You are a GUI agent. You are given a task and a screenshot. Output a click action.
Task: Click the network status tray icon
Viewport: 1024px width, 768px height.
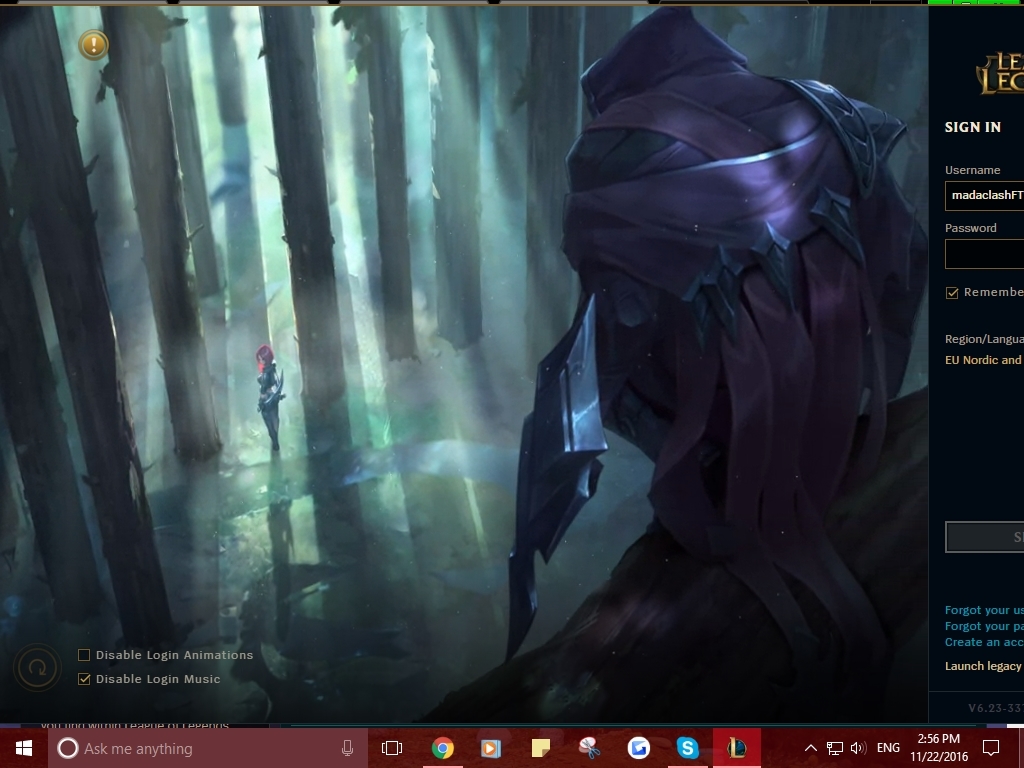835,748
